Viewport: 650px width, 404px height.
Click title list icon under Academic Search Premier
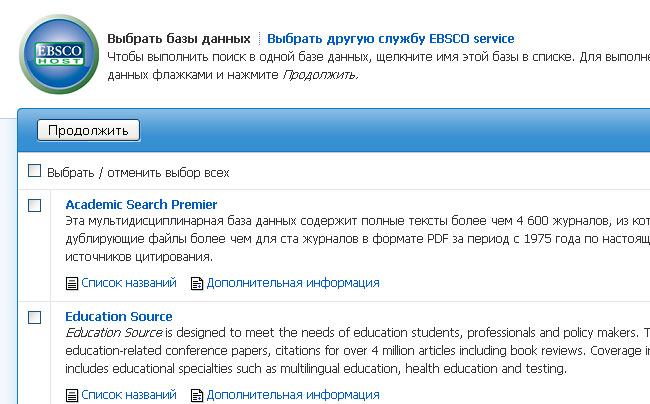click(72, 283)
